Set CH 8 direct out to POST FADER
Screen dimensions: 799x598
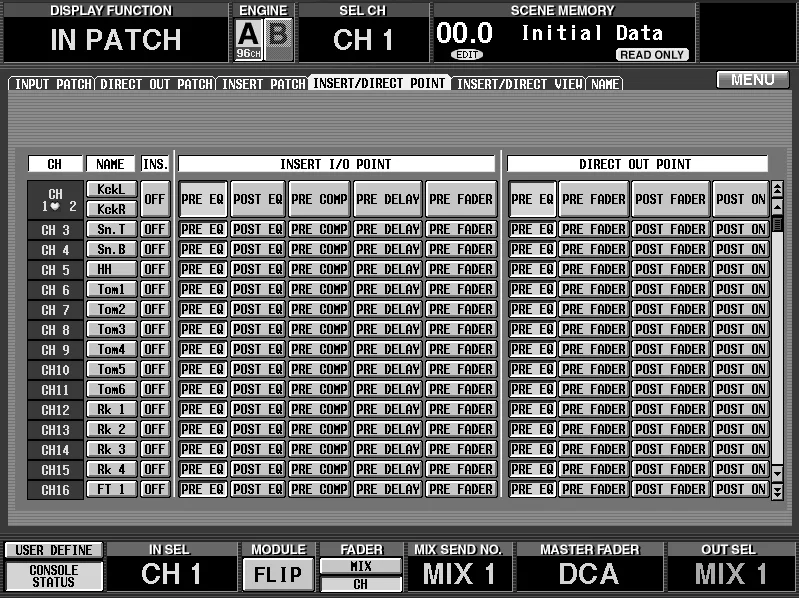pos(671,330)
